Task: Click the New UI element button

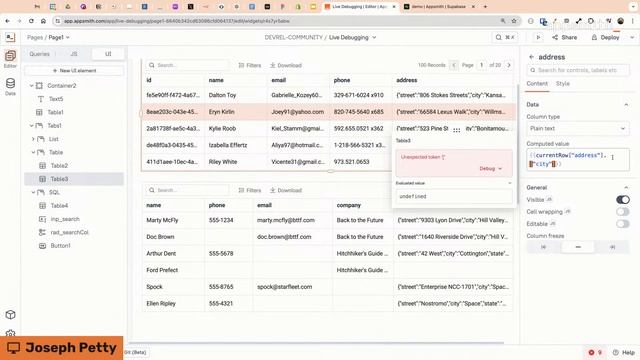Action: tap(74, 71)
